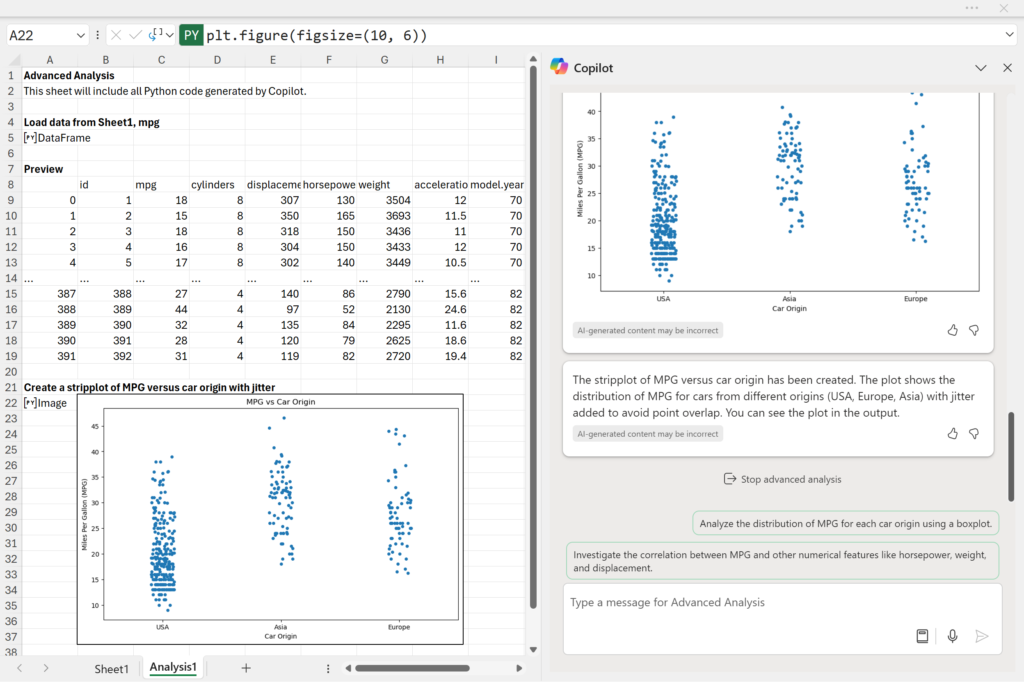Switch to Sheet1 tab
Screen dimensions: 1024x683
[x=111, y=668]
